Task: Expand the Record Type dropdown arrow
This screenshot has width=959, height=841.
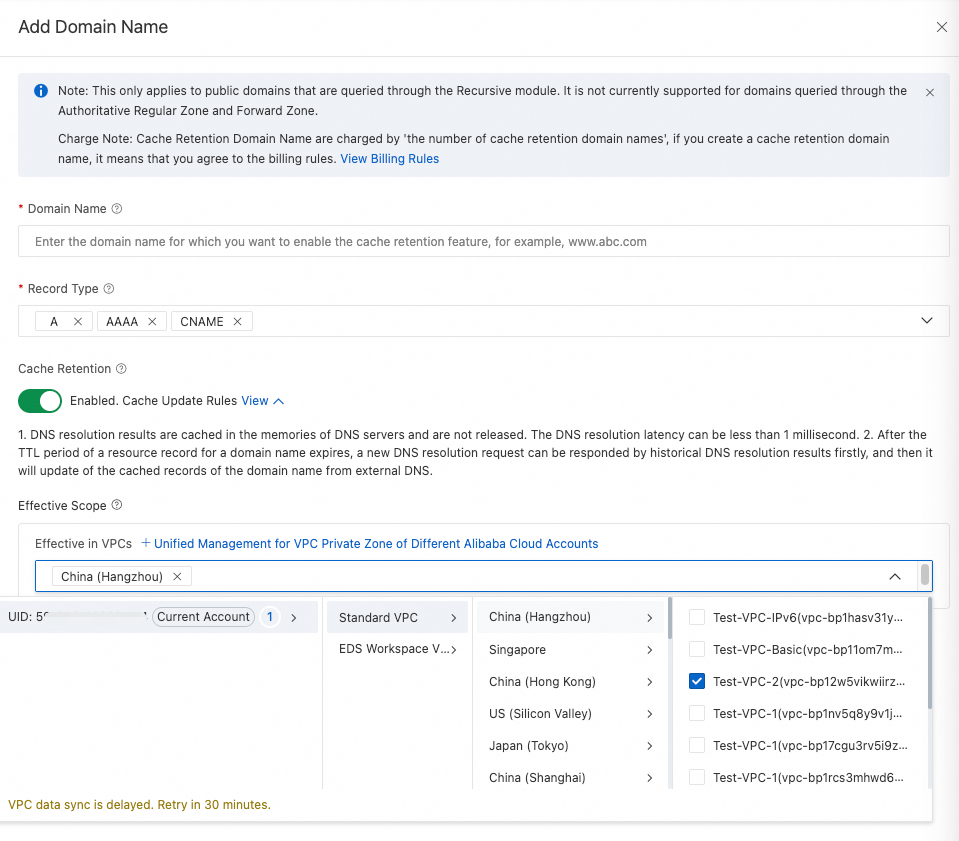Action: (927, 321)
